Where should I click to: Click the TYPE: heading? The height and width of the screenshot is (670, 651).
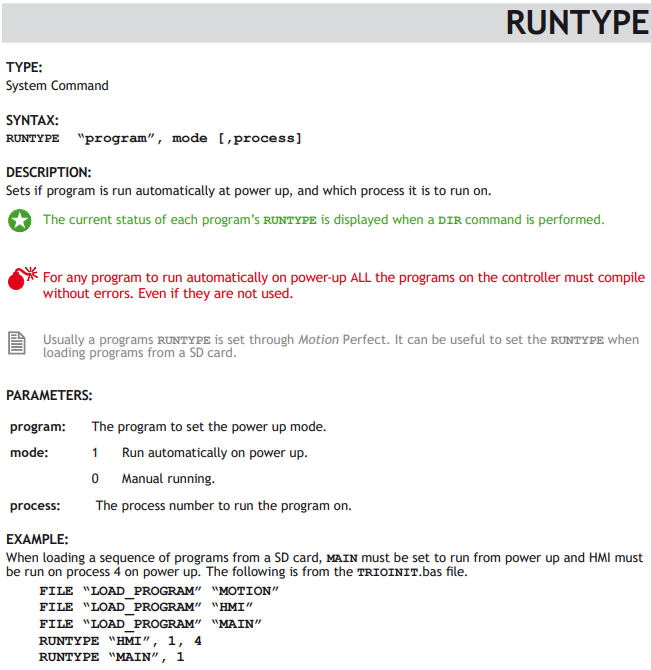(x=24, y=68)
